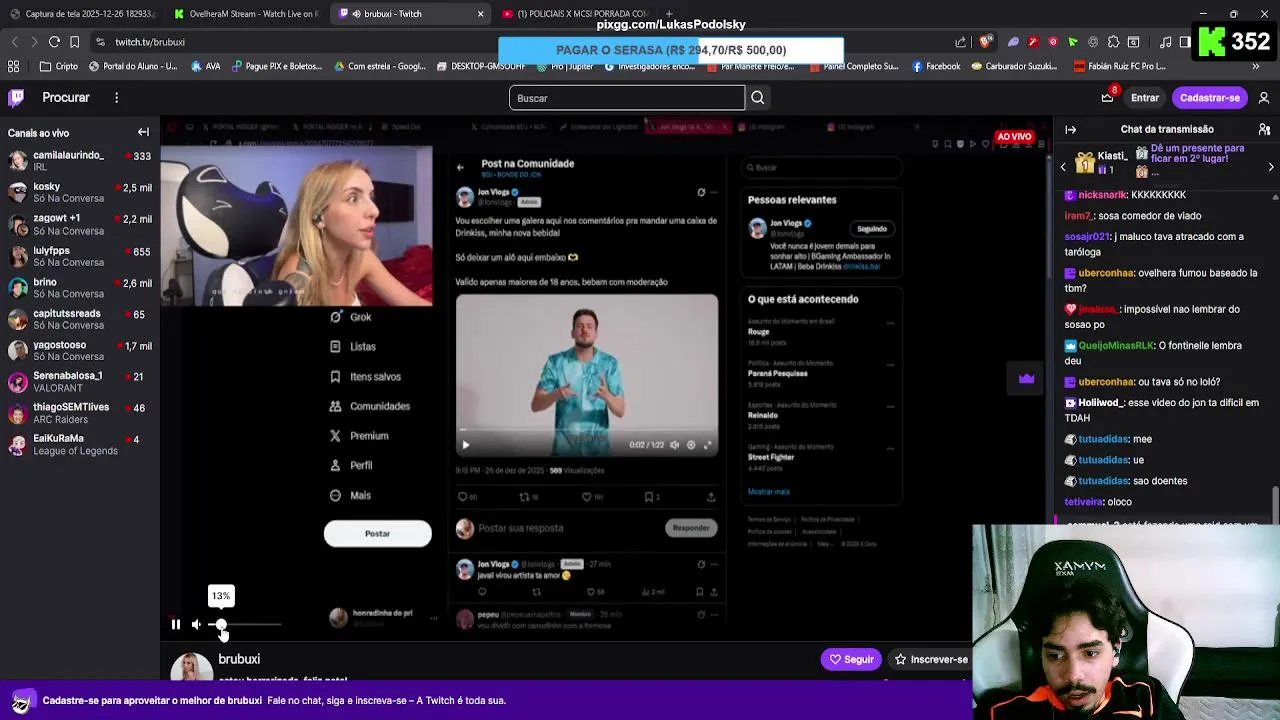Click the magnifier search button
The height and width of the screenshot is (720, 1280).
tap(757, 98)
